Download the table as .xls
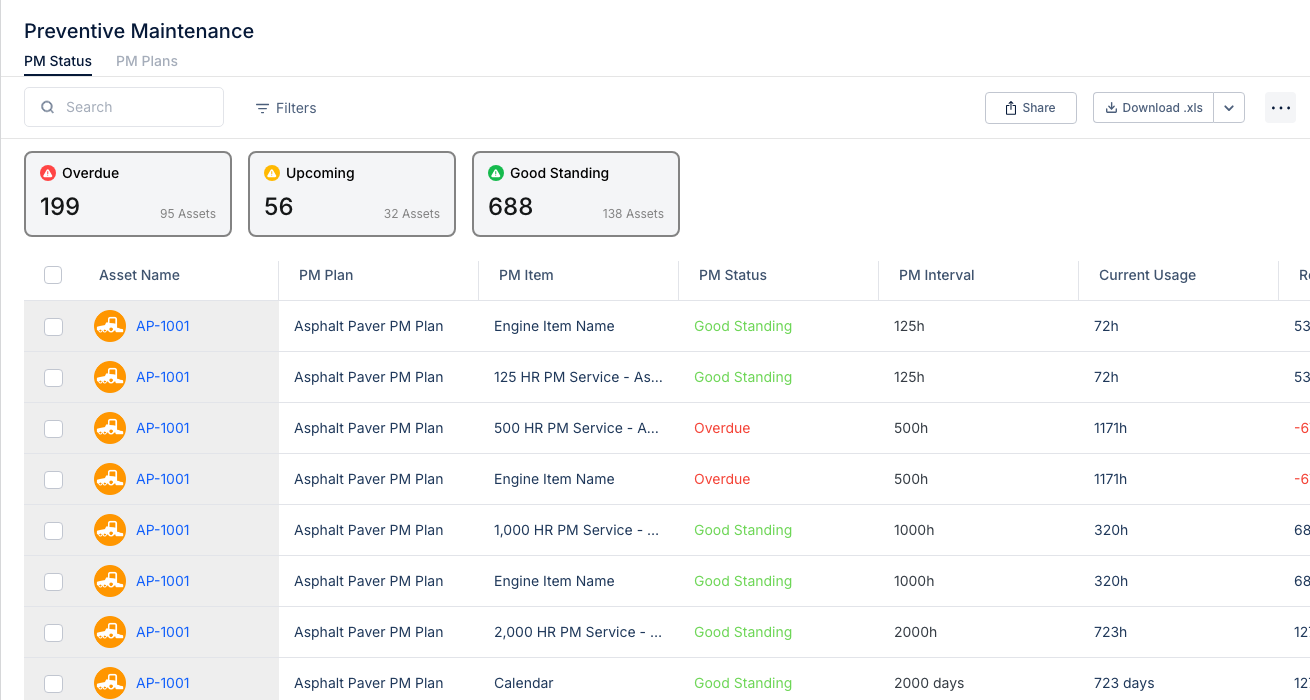Viewport: 1310px width, 700px height. (x=1153, y=108)
